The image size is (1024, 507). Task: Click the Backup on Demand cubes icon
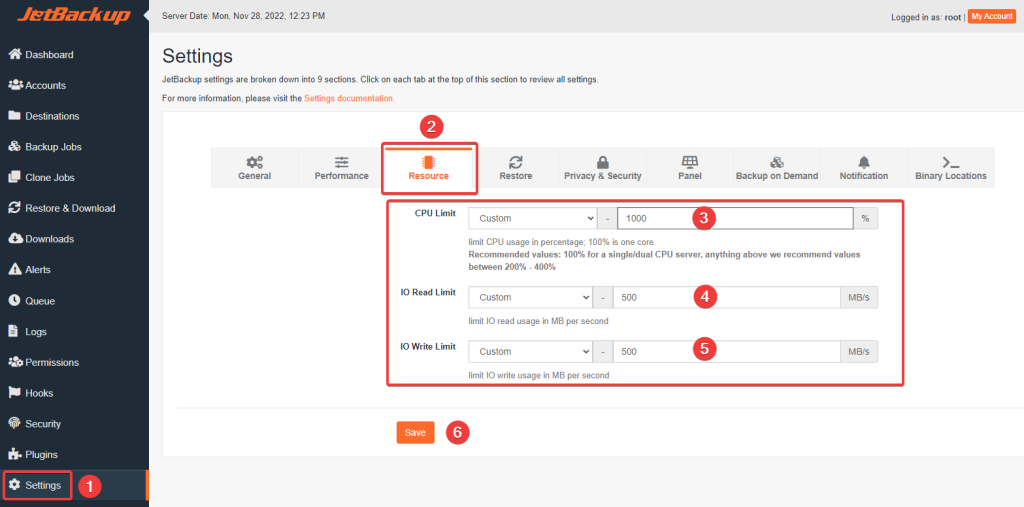click(x=777, y=162)
